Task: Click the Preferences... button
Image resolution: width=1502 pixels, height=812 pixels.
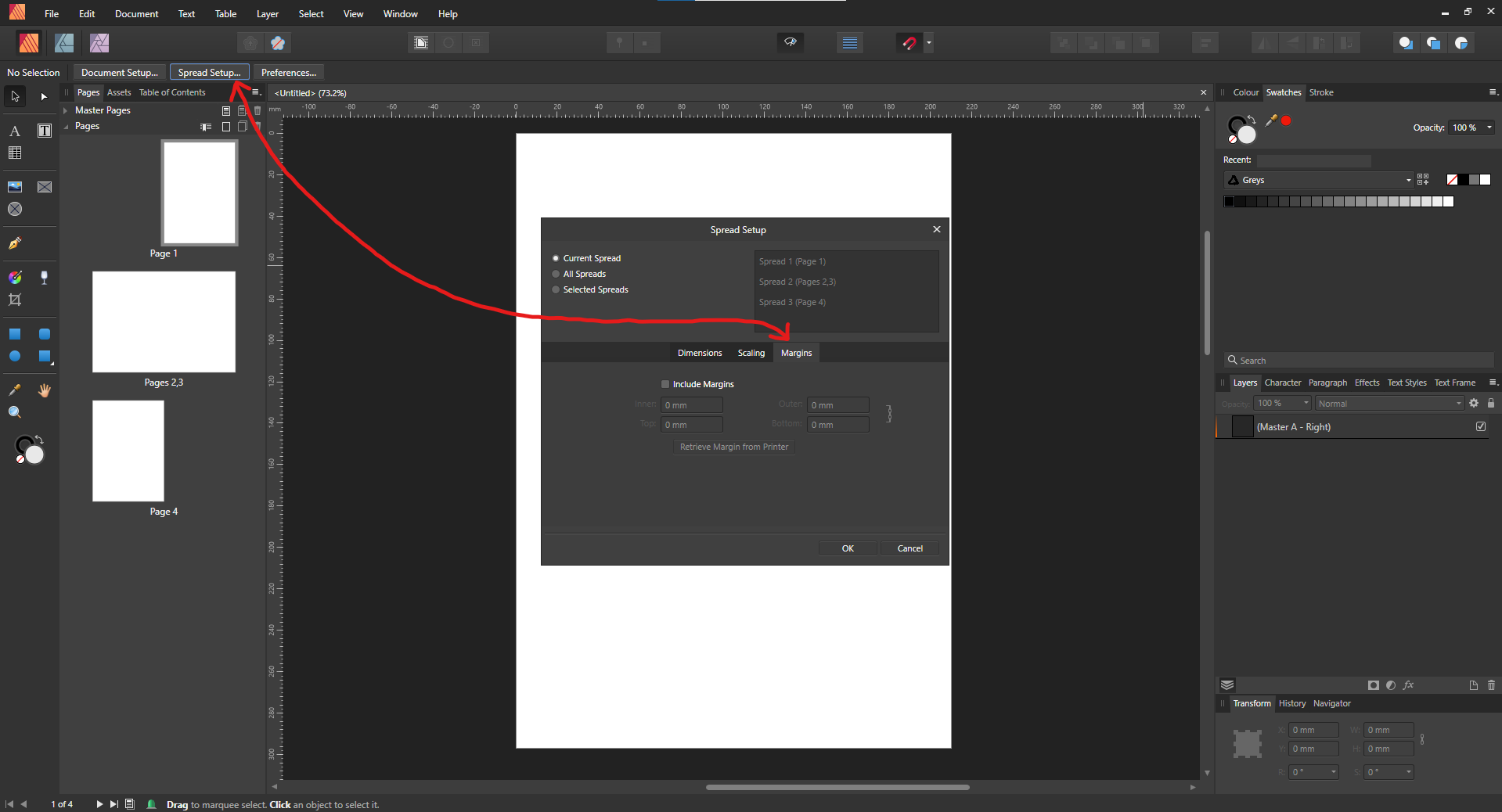Action: click(x=289, y=72)
